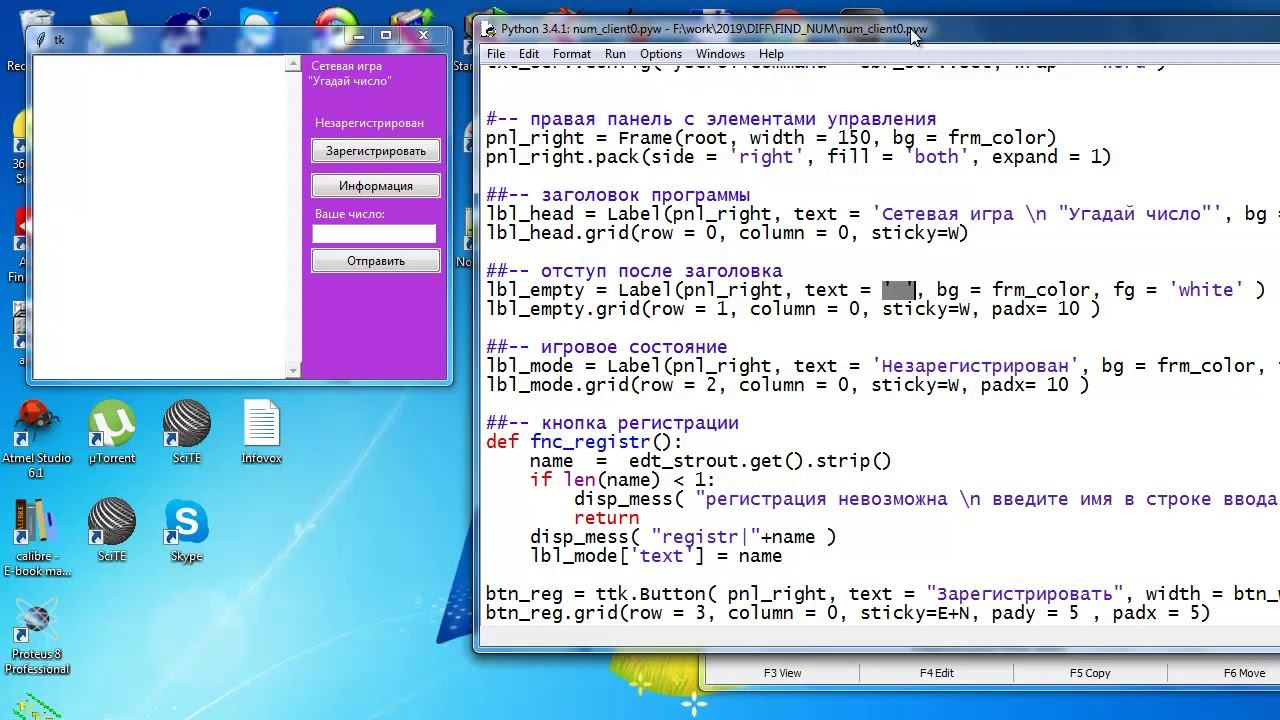The width and height of the screenshot is (1280, 720).
Task: Click scroll up arrow in tk text area
Action: [293, 64]
